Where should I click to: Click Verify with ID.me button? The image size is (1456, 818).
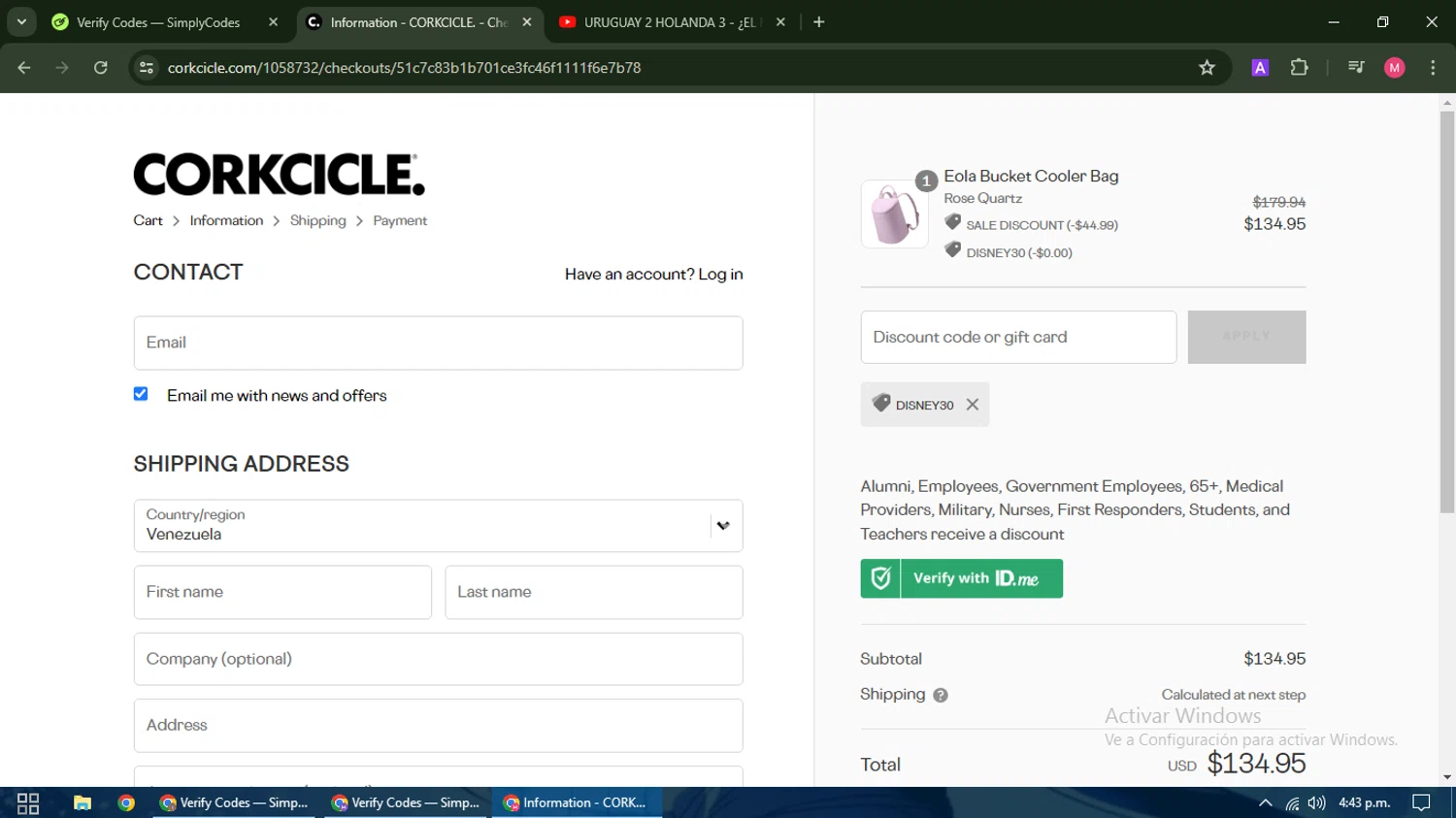click(961, 578)
